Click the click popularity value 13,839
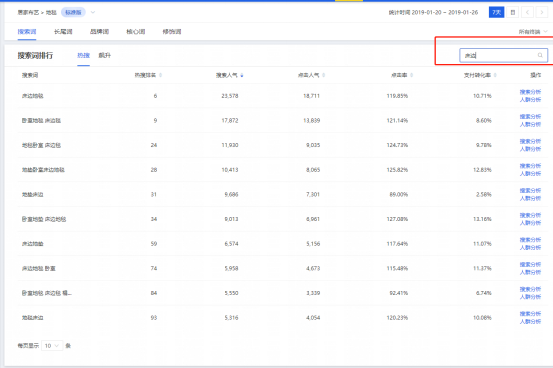 pyautogui.click(x=311, y=121)
